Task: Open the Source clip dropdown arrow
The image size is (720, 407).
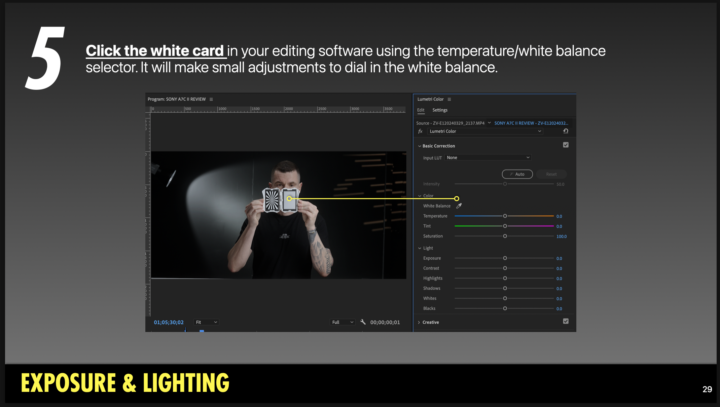Action: (x=489, y=123)
